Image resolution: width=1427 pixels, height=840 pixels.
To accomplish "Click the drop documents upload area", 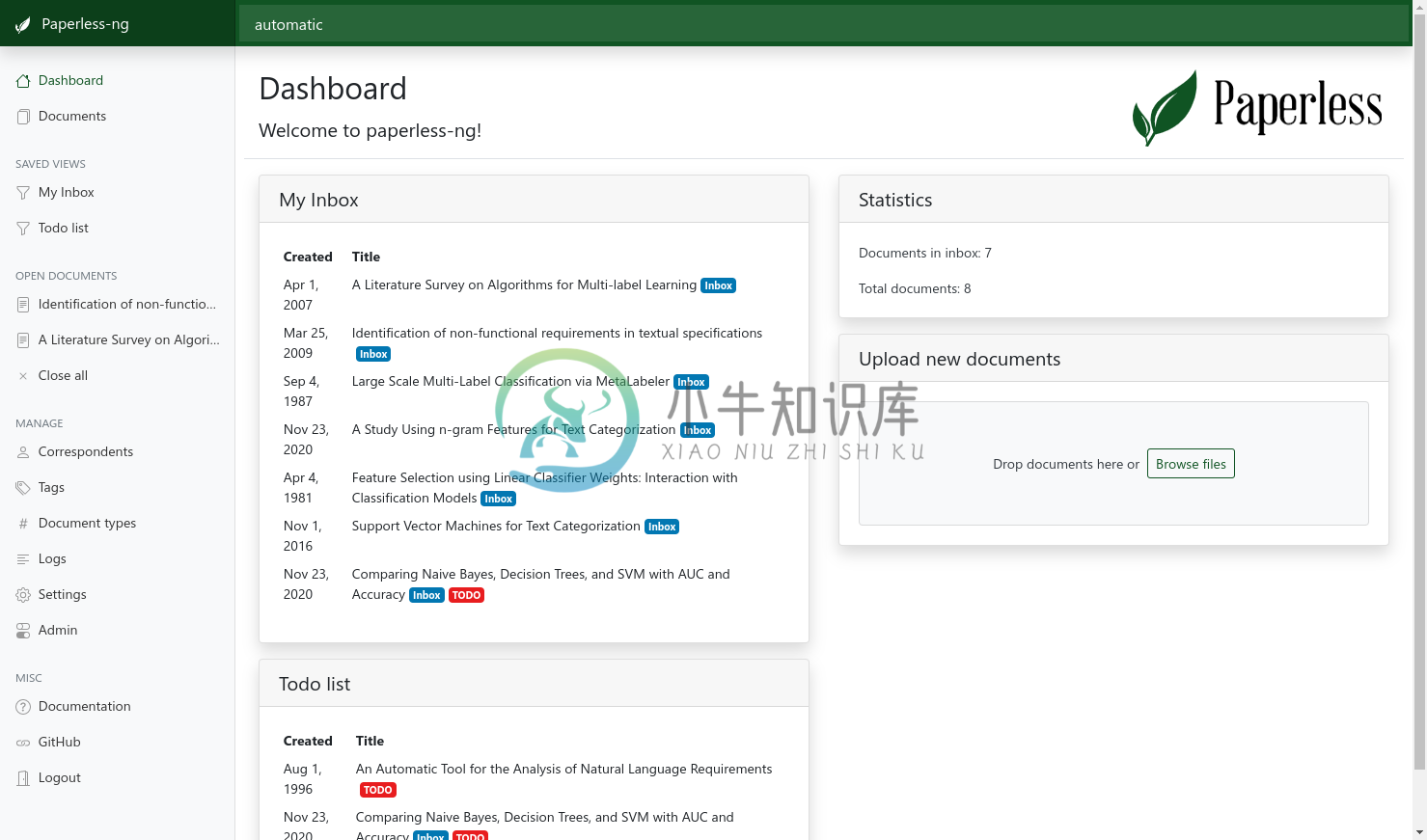I will click(1113, 464).
